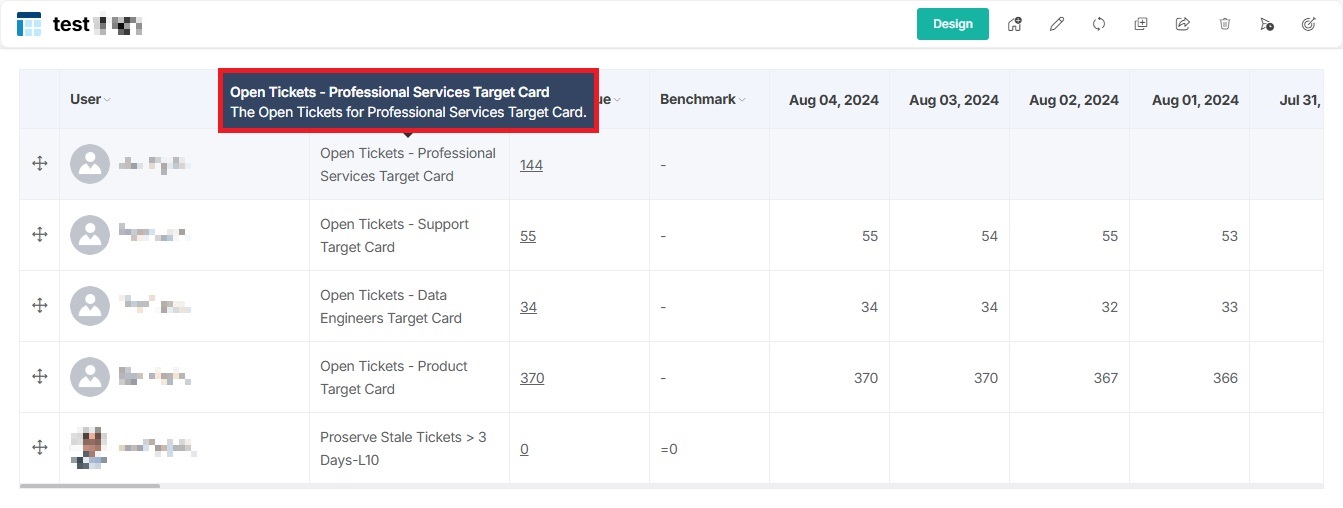Image resolution: width=1343 pixels, height=508 pixels.
Task: Click the add-to-home icon in toolbar
Action: point(1014,24)
